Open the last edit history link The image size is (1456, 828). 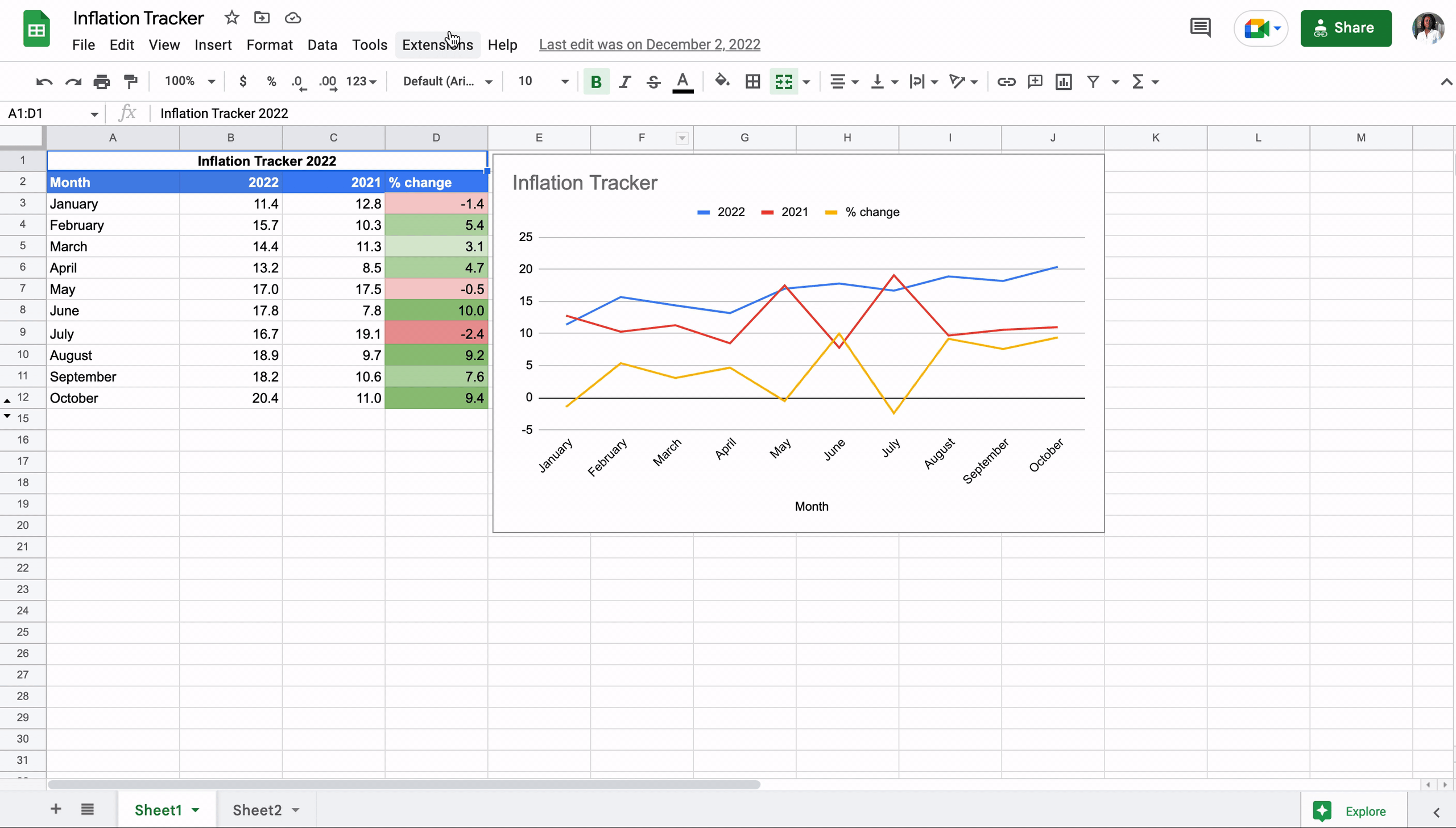point(650,44)
